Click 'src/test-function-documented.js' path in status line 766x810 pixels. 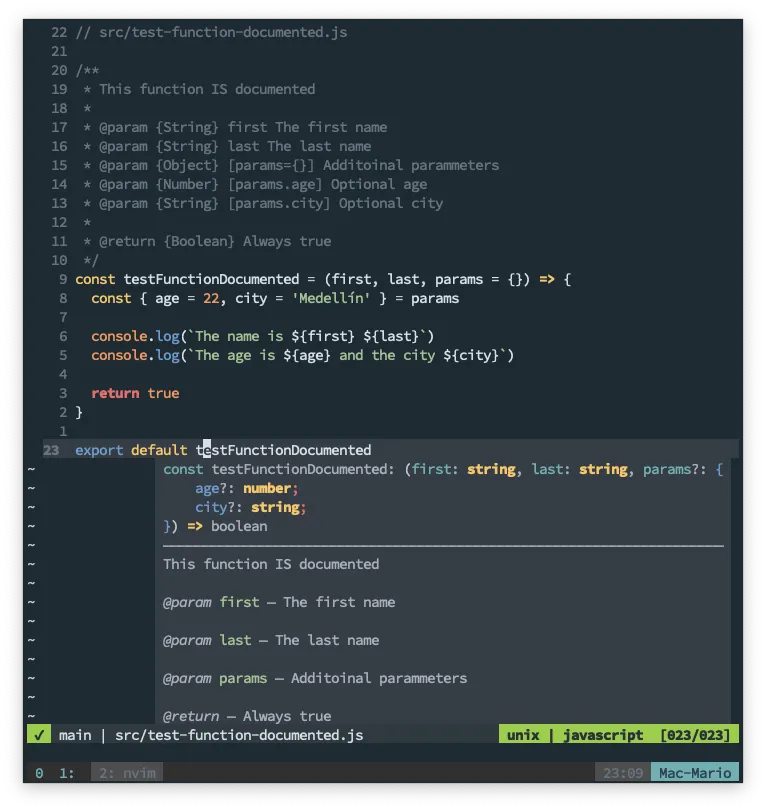pyautogui.click(x=239, y=735)
